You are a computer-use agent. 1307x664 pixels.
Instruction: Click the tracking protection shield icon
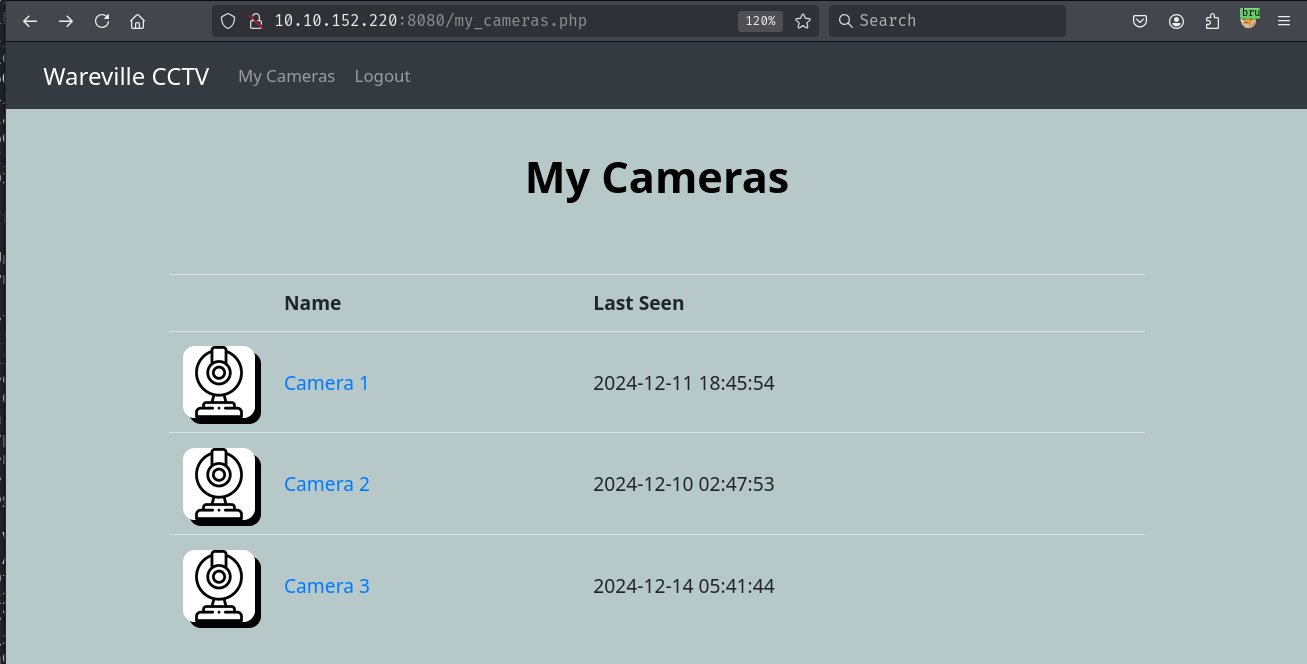point(228,21)
